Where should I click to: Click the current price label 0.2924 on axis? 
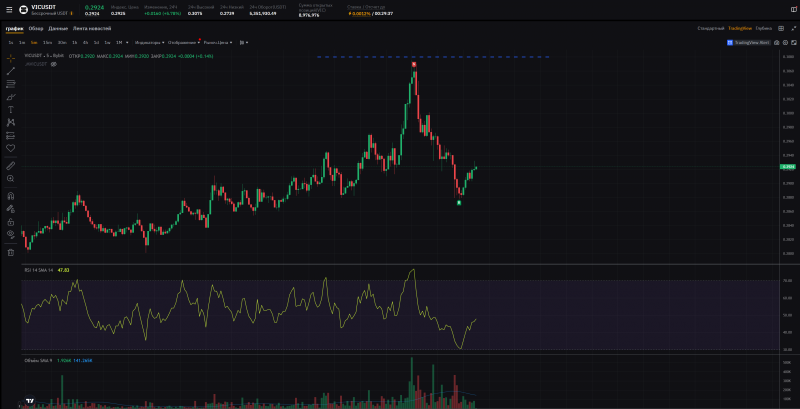(788, 167)
